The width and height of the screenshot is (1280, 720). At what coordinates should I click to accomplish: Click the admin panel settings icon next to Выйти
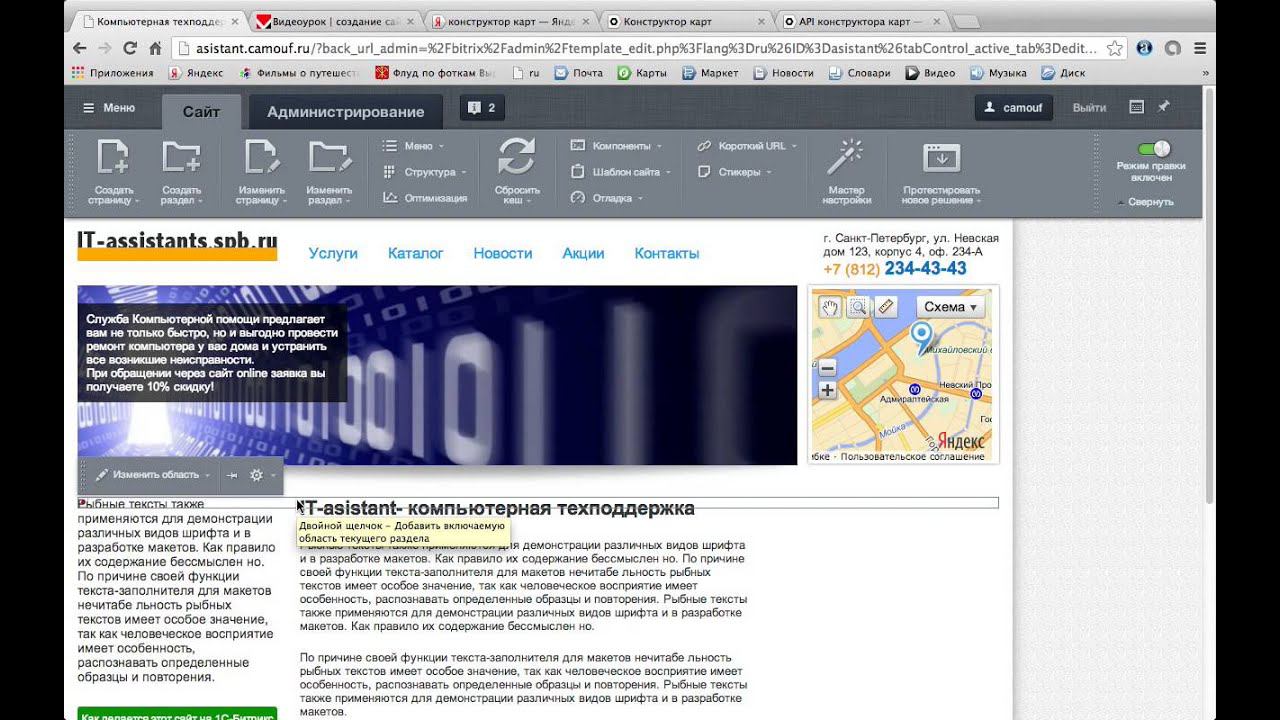(x=1136, y=107)
